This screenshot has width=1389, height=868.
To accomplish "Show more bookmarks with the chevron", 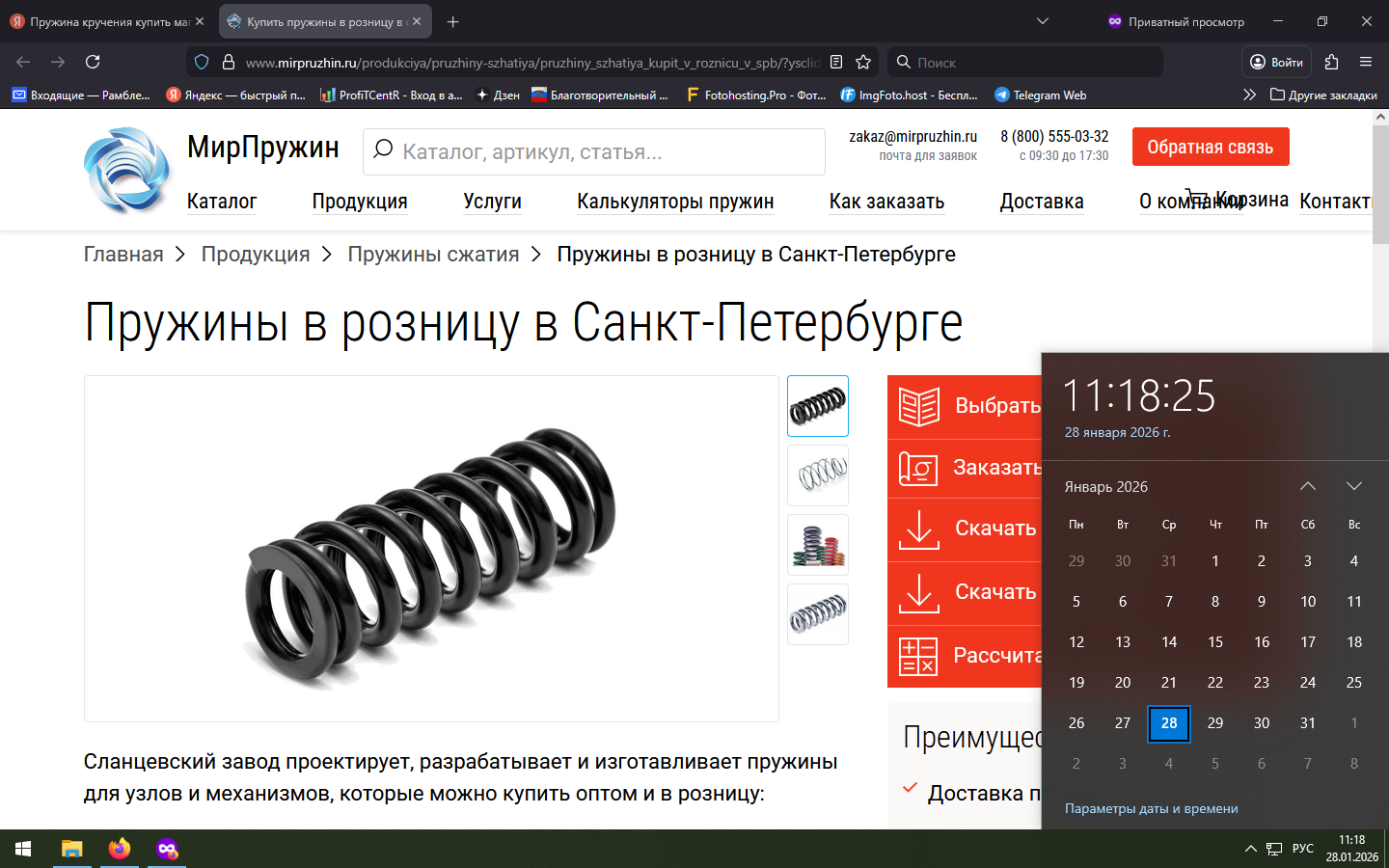I will pos(1249,95).
